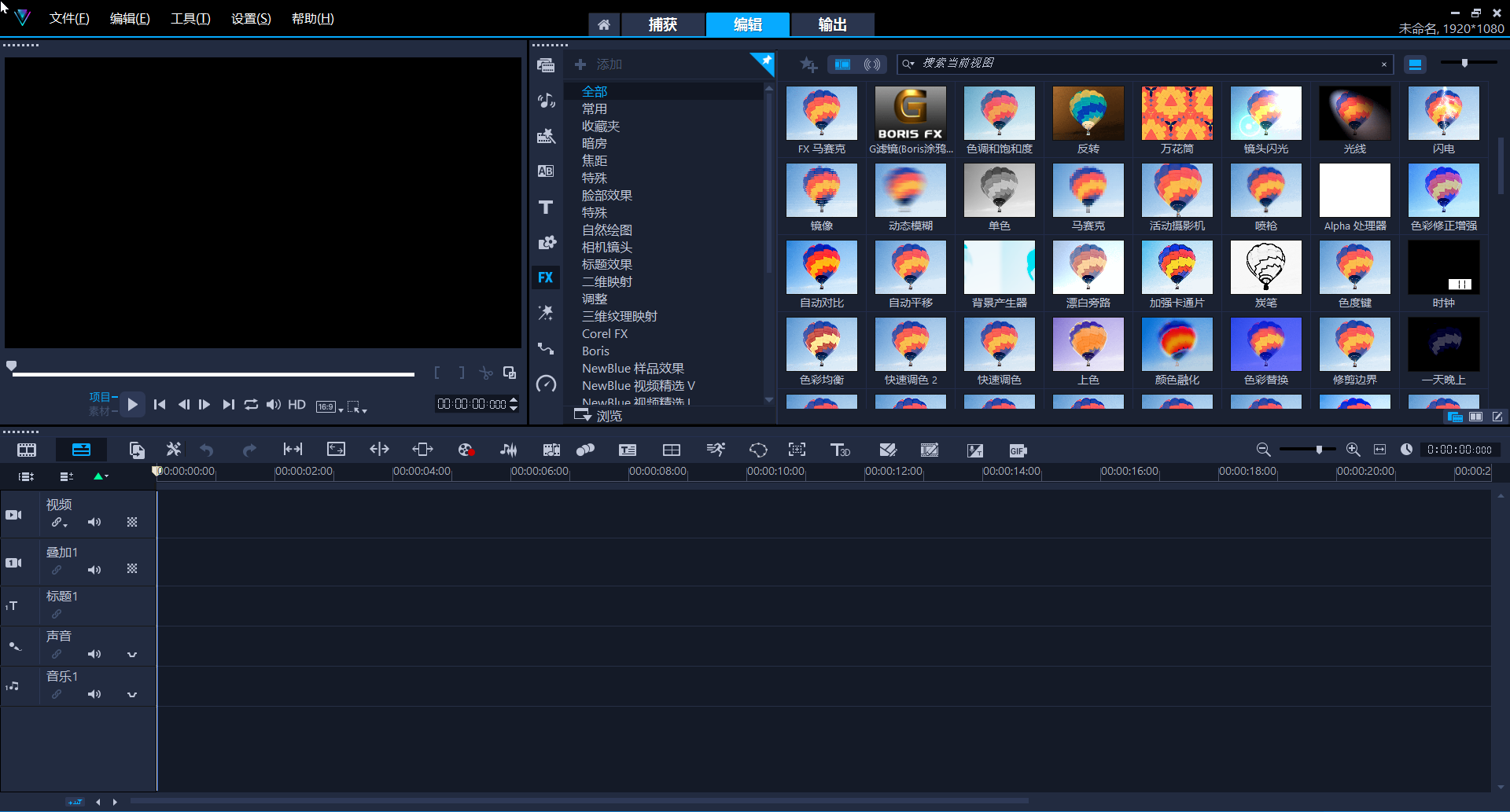Click the scissors split clip icon
This screenshot has height=812, width=1510.
coord(486,373)
